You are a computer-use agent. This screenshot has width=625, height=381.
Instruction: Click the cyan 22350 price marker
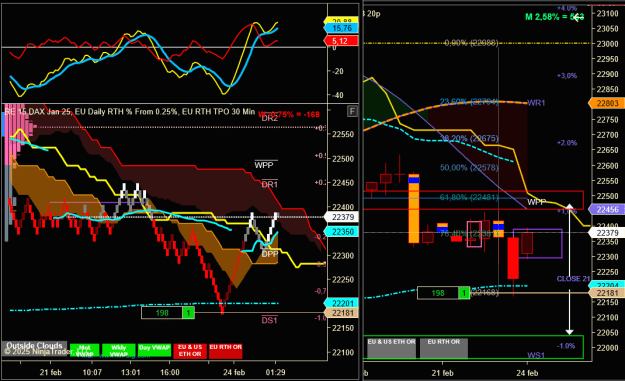(342, 232)
